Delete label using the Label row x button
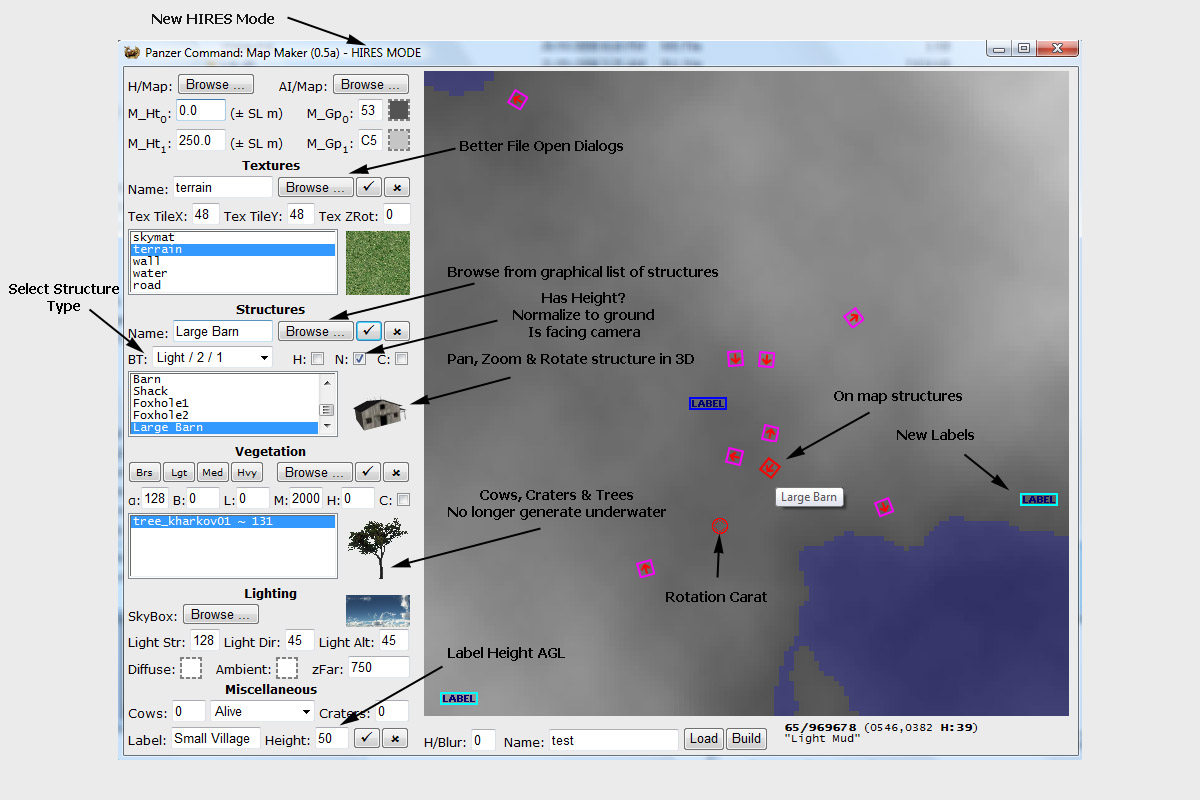The image size is (1200, 800). point(394,738)
